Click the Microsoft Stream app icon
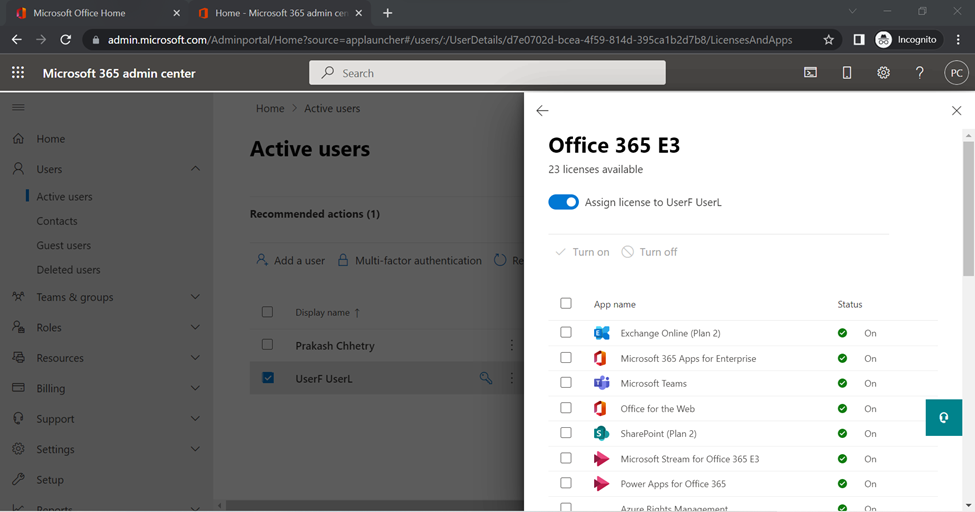This screenshot has height=512, width=975. (601, 458)
